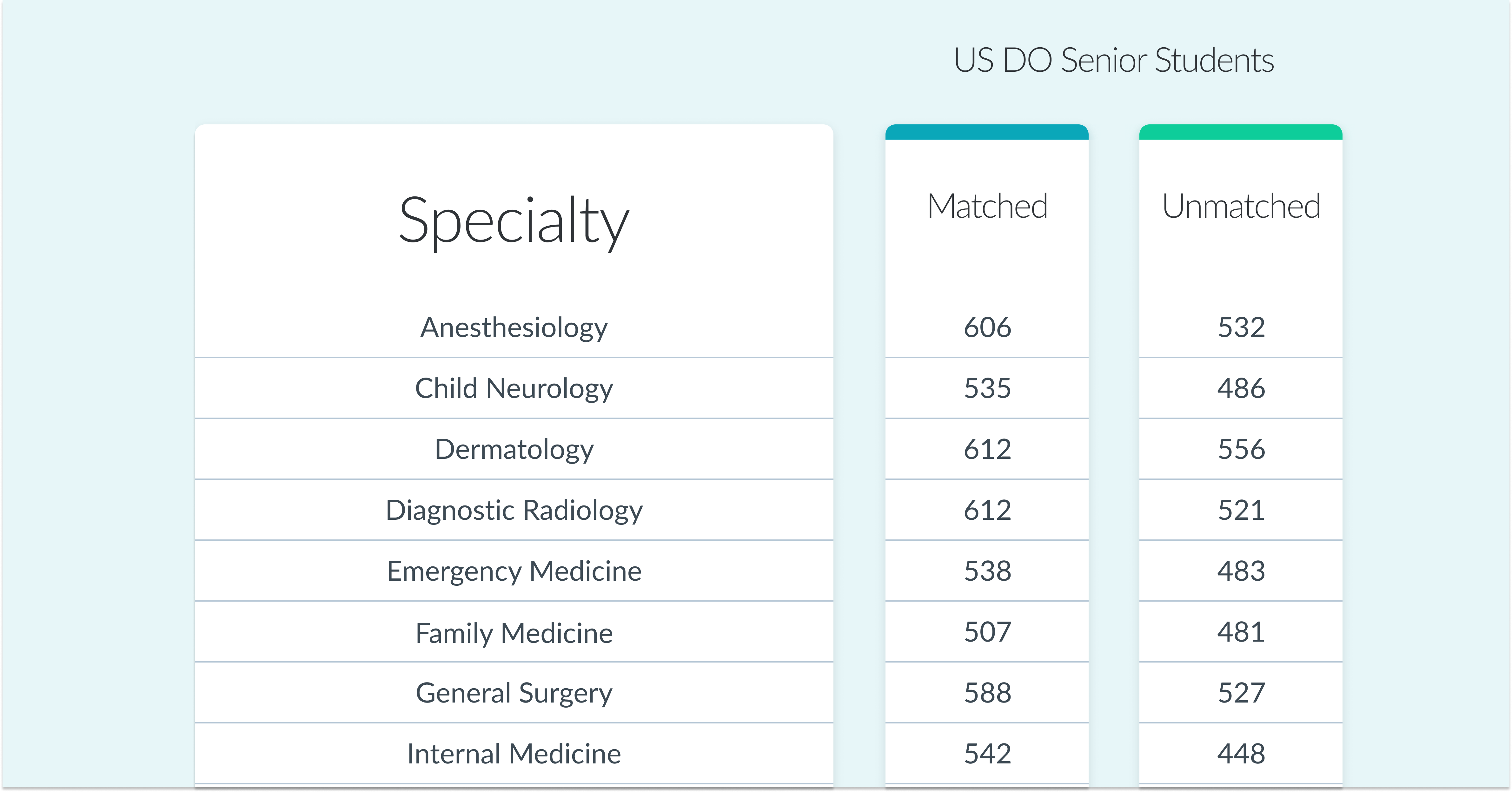Select the Emergency Medicine specialty row

(514, 571)
